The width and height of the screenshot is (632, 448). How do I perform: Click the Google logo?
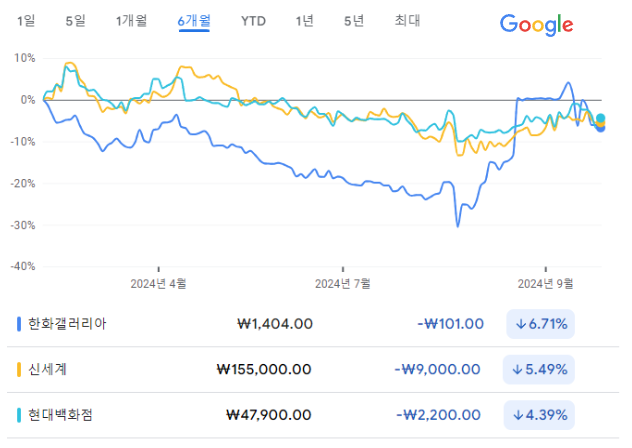536,25
